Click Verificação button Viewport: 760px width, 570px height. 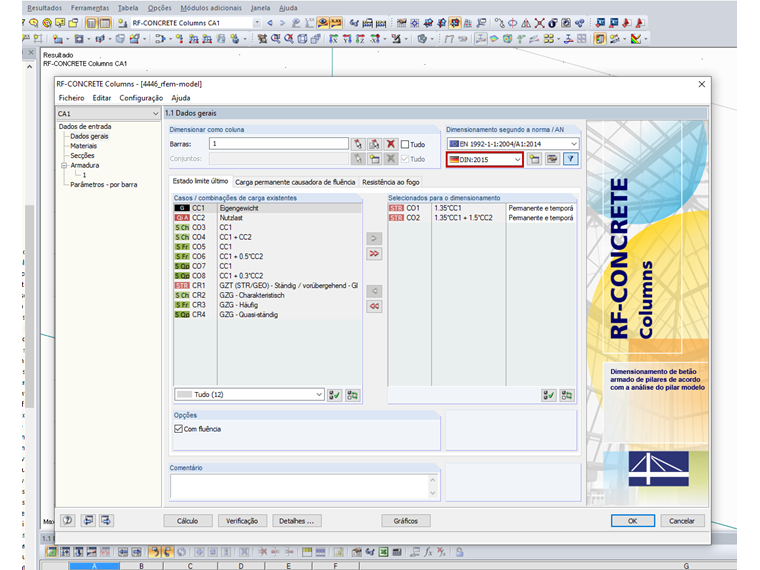coord(242,521)
